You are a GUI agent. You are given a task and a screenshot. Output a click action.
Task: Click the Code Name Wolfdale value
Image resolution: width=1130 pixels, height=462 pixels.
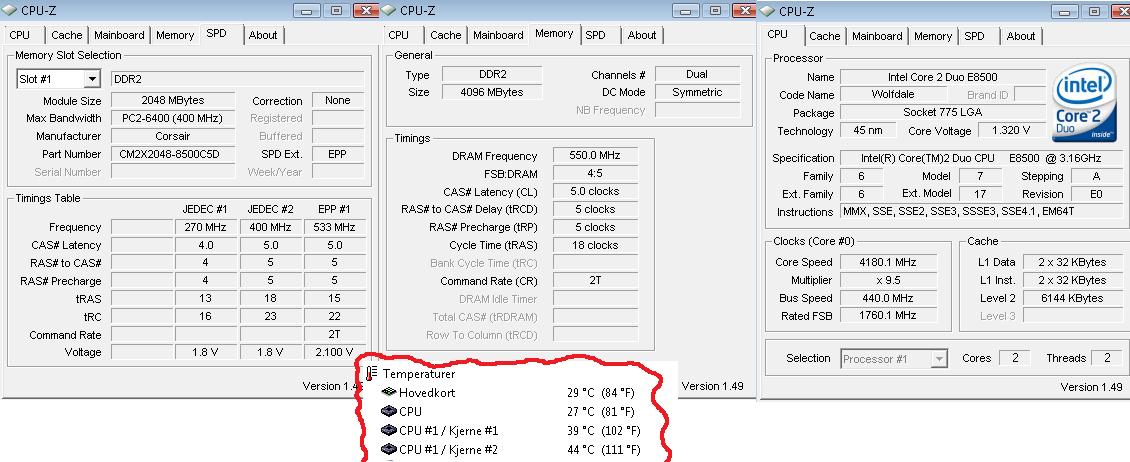(893, 94)
